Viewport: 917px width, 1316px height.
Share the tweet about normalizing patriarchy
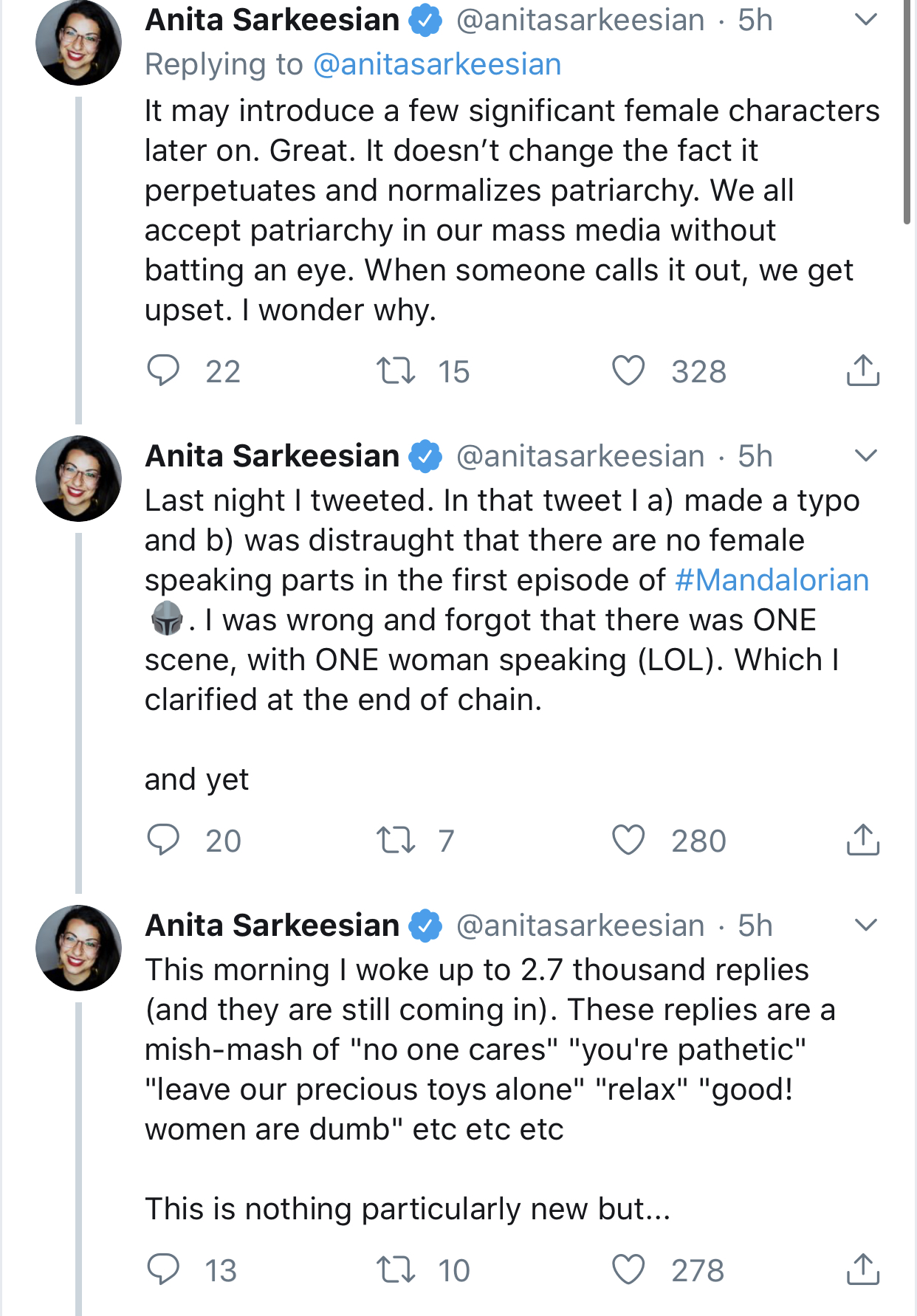coord(862,371)
